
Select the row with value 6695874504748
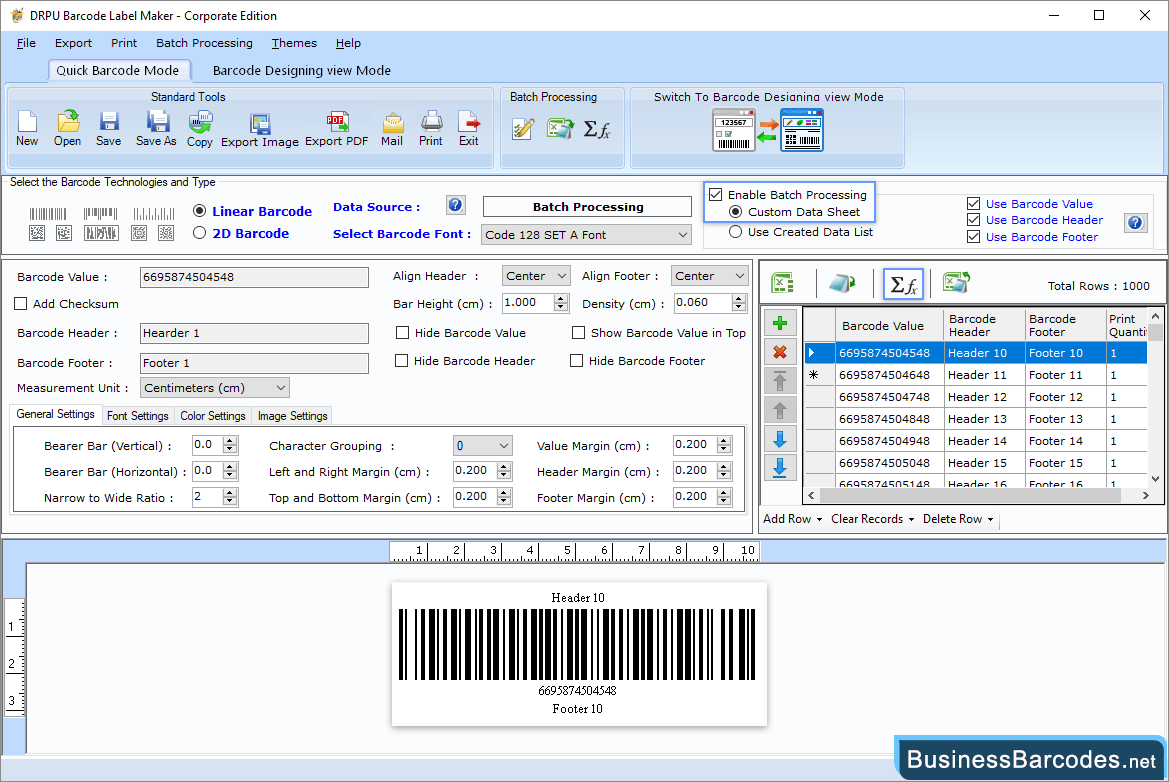[x=975, y=397]
